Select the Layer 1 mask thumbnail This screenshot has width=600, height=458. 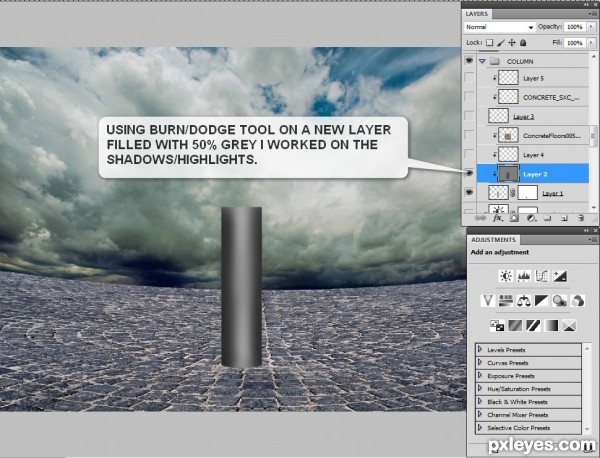528,192
